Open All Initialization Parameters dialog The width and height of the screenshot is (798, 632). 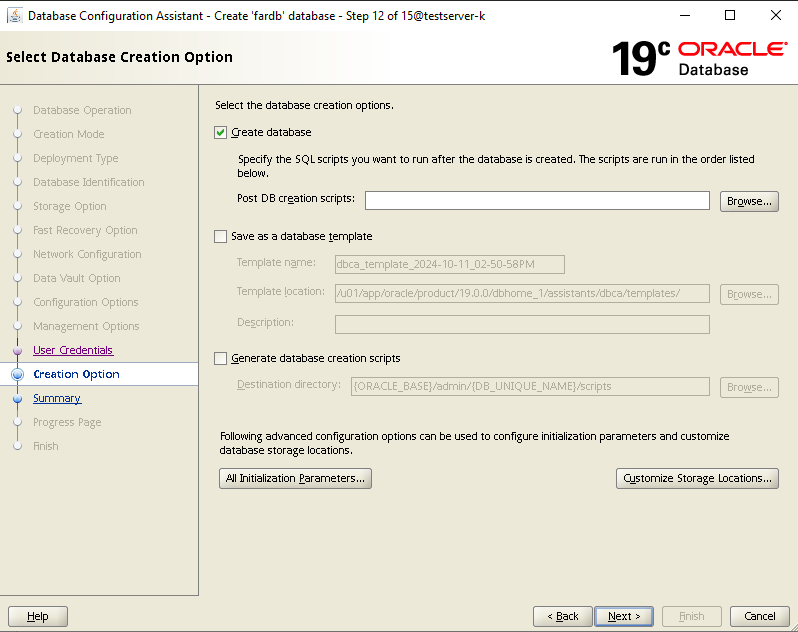(x=295, y=478)
